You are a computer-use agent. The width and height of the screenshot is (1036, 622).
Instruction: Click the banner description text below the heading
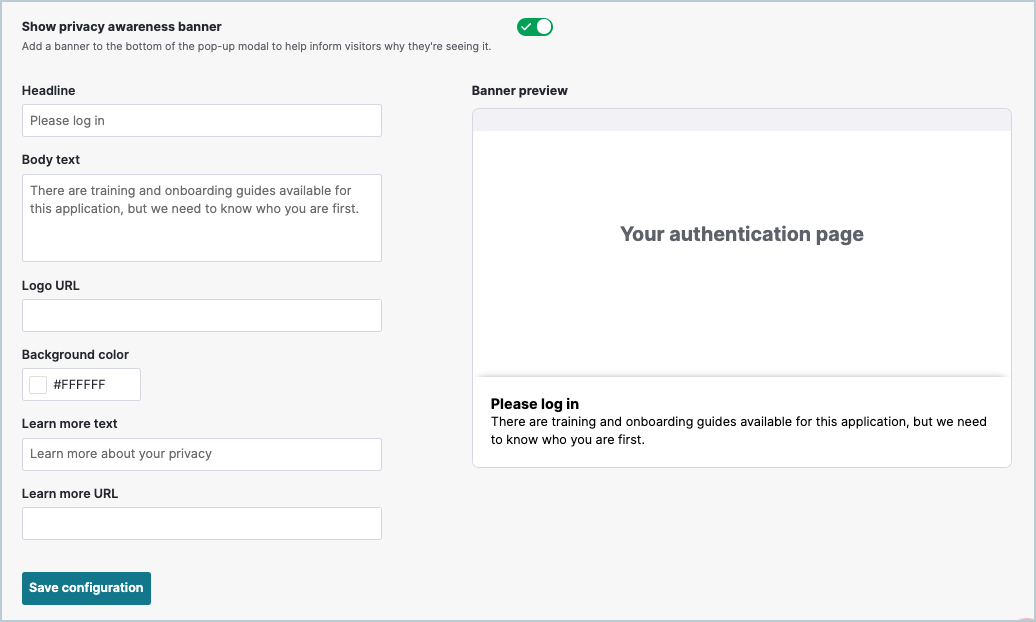[x=254, y=44]
